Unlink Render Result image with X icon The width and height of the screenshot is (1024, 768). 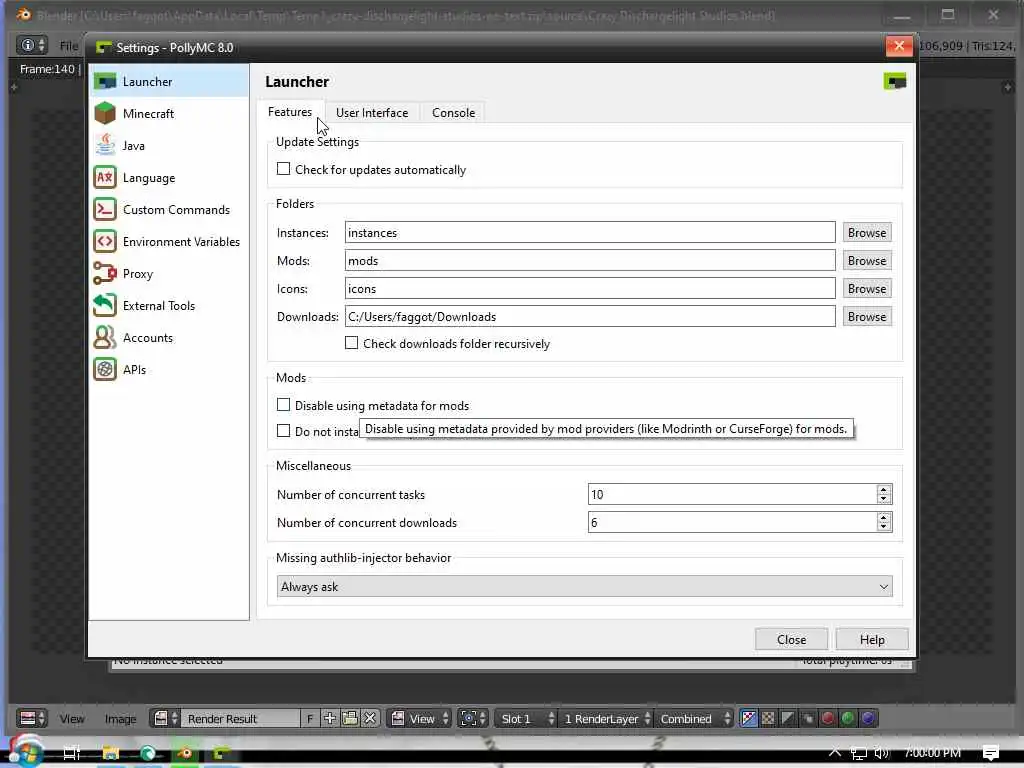pyautogui.click(x=370, y=718)
